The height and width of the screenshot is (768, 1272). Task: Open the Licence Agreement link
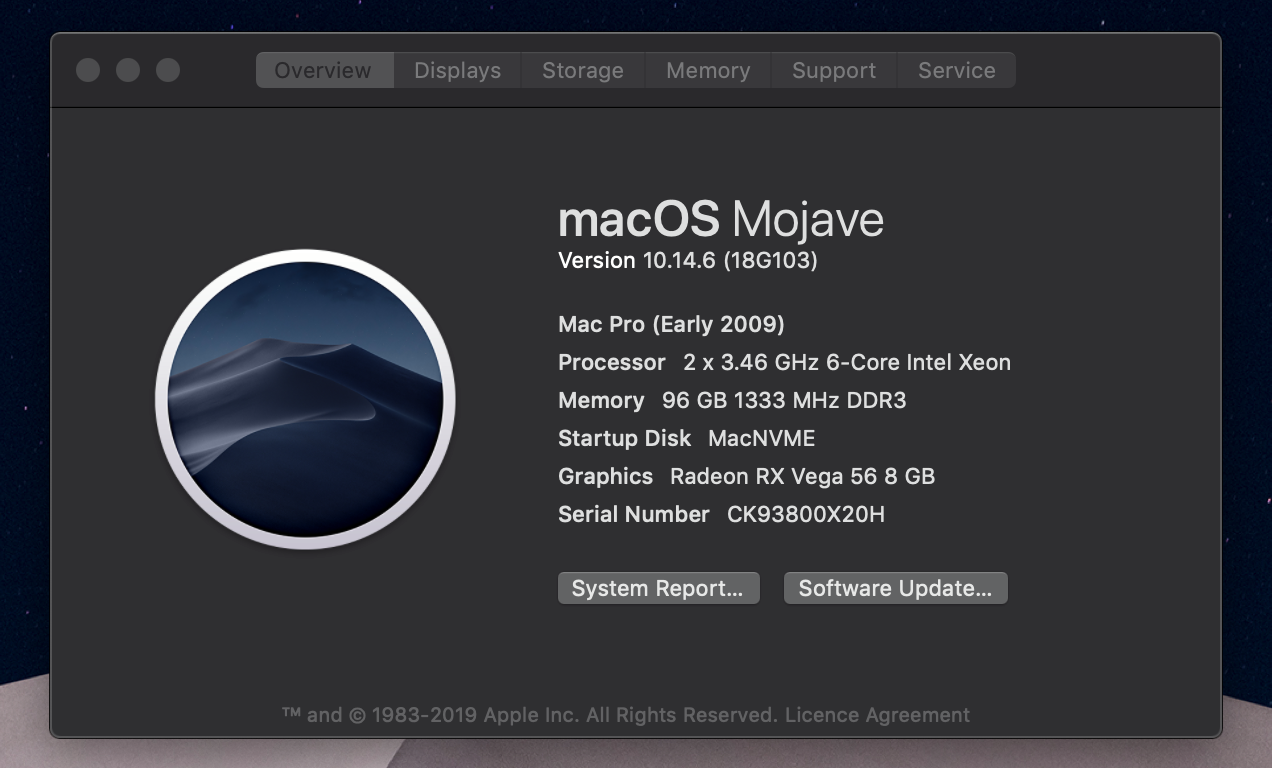pos(877,715)
